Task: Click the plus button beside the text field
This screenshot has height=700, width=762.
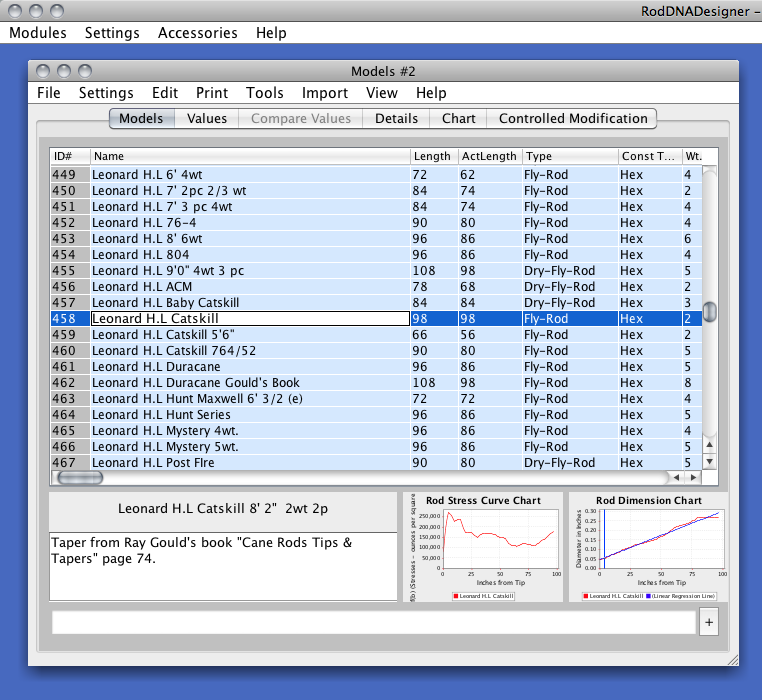Action: [x=709, y=622]
